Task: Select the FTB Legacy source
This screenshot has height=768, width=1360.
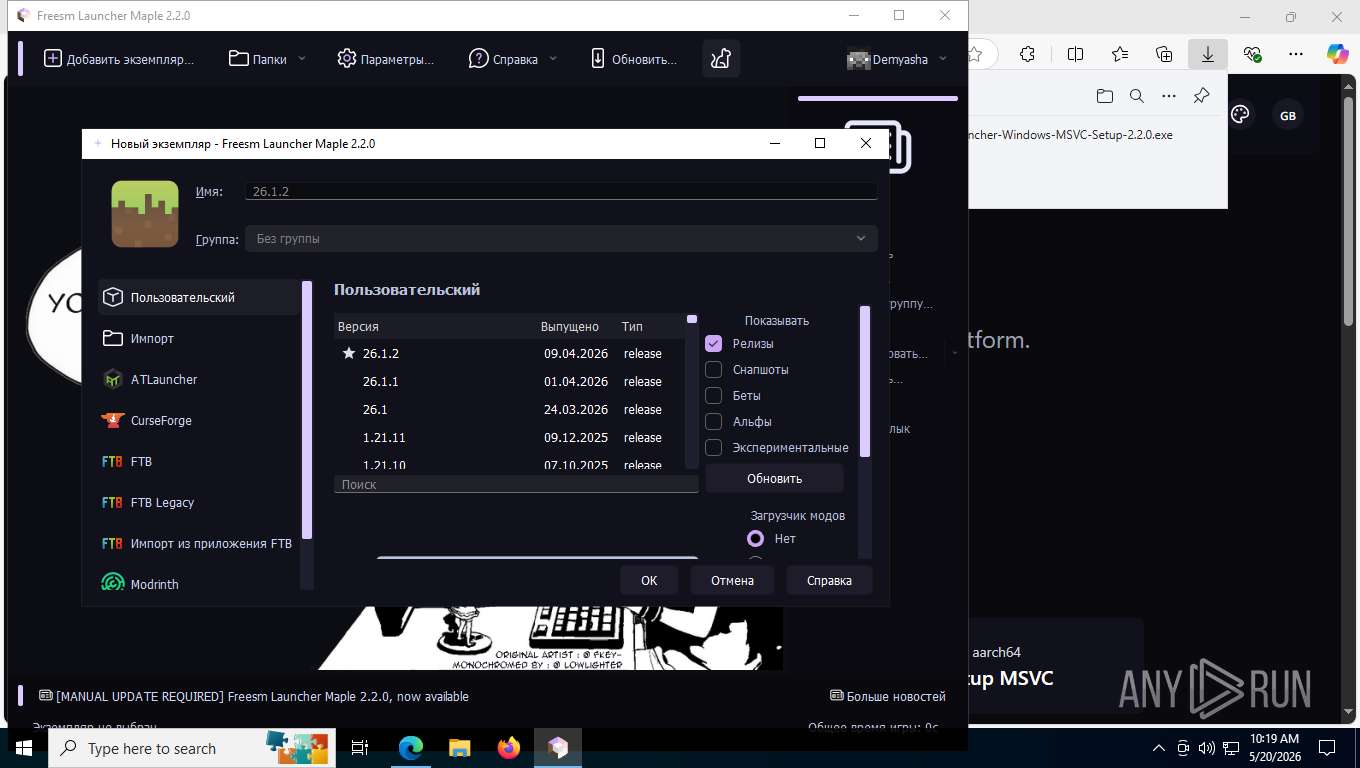Action: point(199,502)
